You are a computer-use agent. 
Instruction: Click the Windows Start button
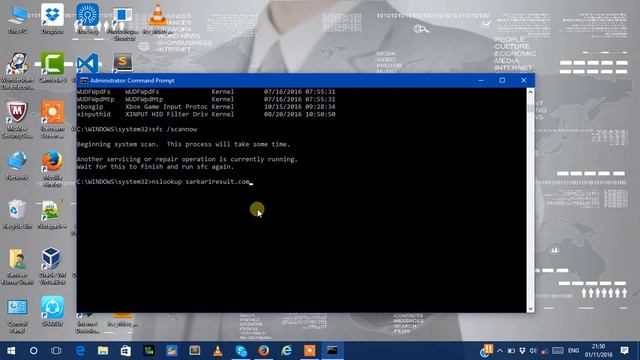click(11, 351)
